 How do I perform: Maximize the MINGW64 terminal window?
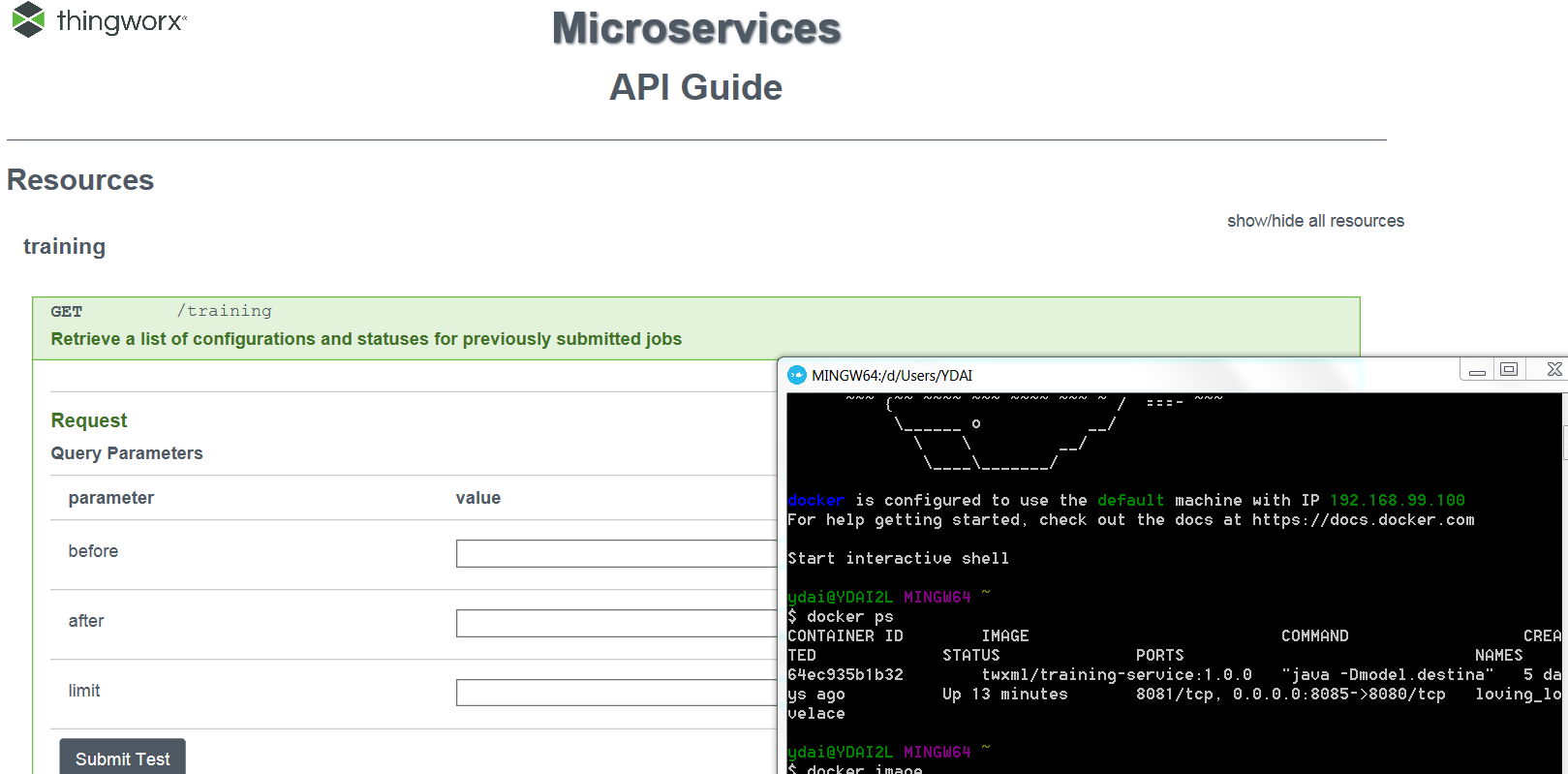click(1509, 369)
